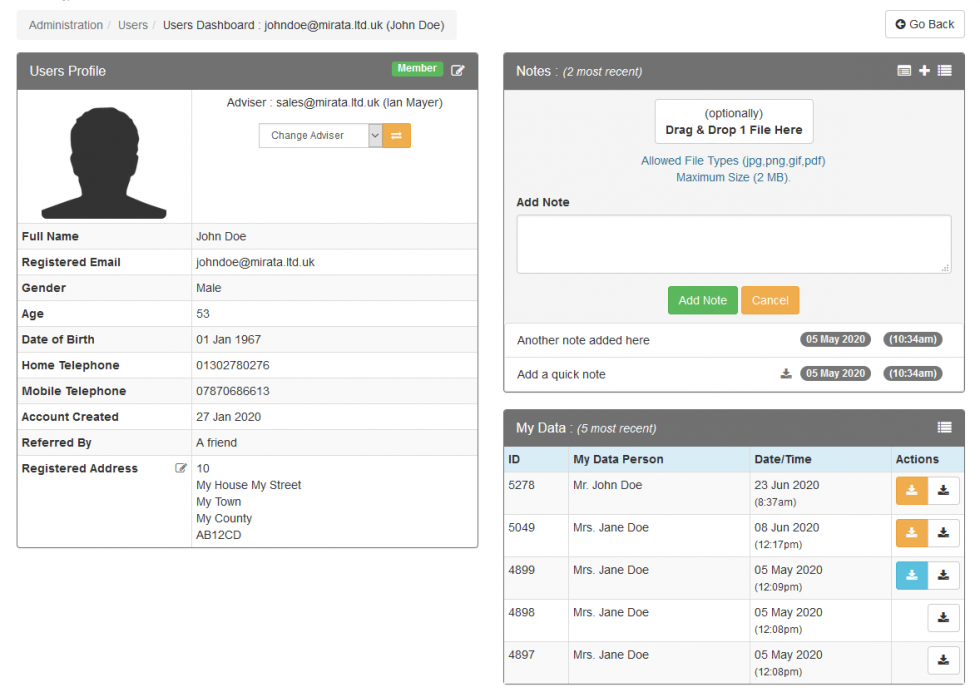Download dark file for record 4897
980x697 pixels.
point(943,660)
